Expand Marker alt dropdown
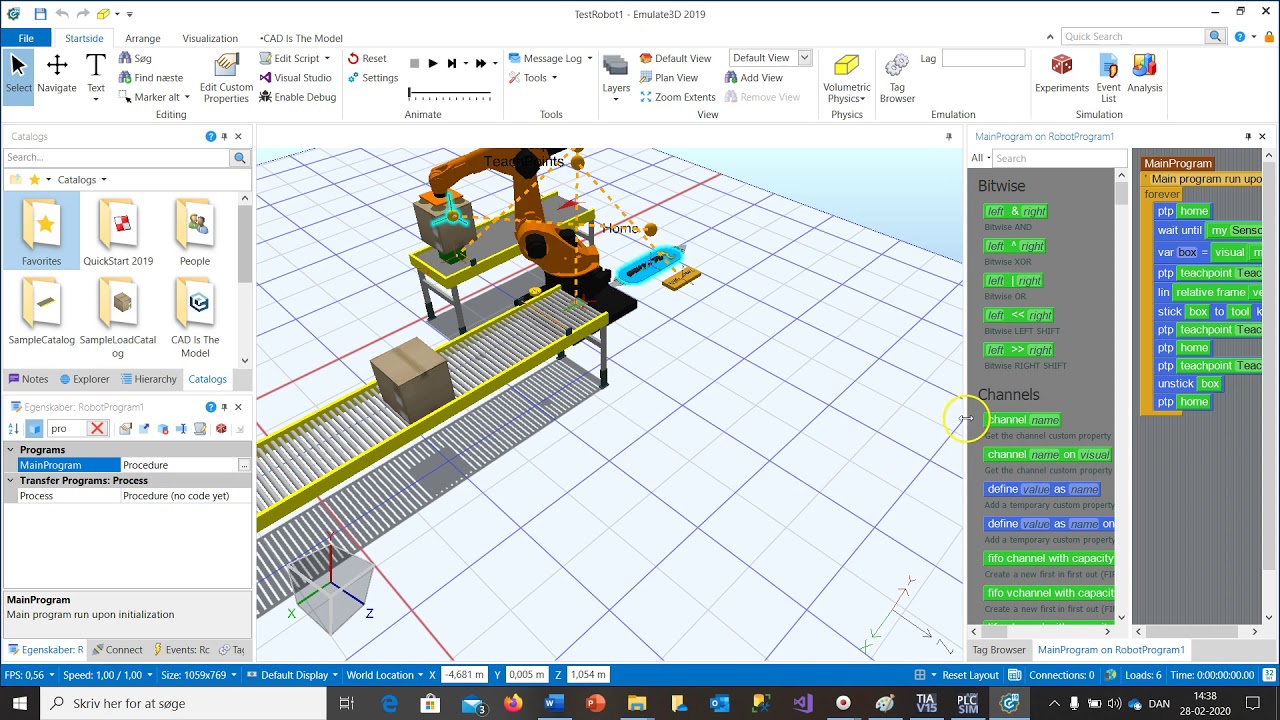 point(187,97)
